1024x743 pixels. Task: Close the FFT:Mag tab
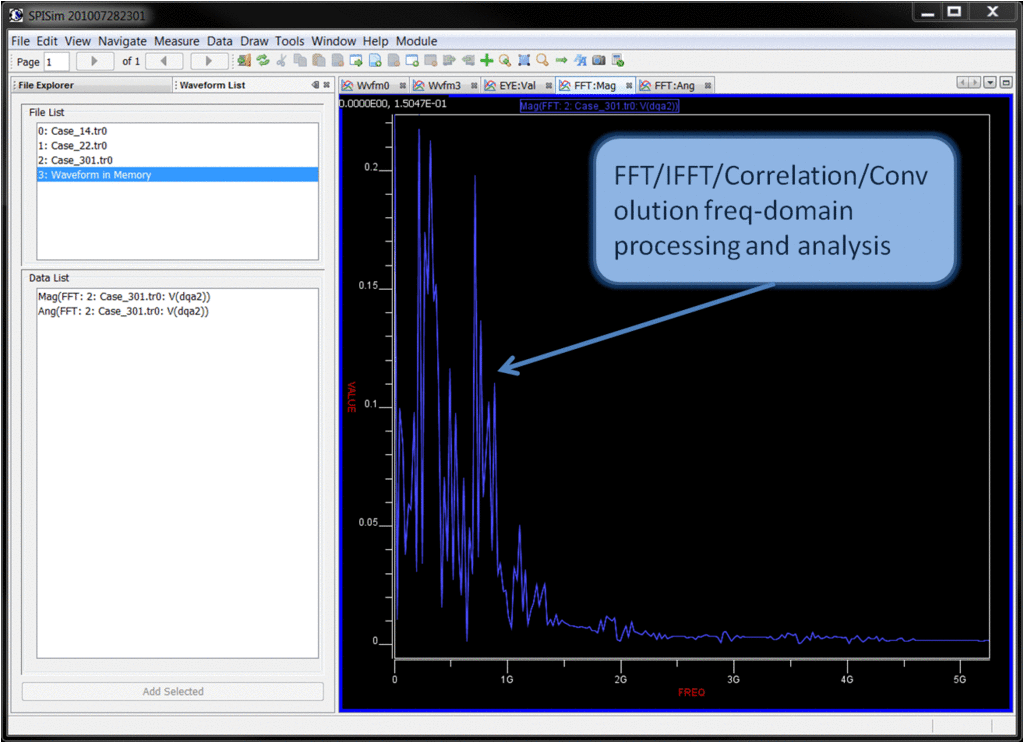click(x=629, y=86)
